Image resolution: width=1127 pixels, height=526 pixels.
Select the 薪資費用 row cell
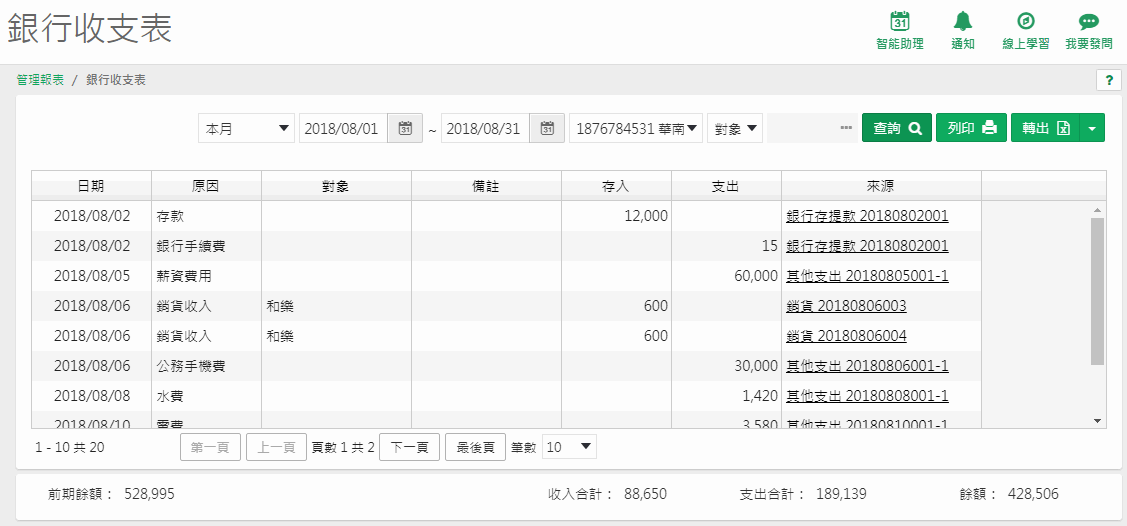click(206, 276)
